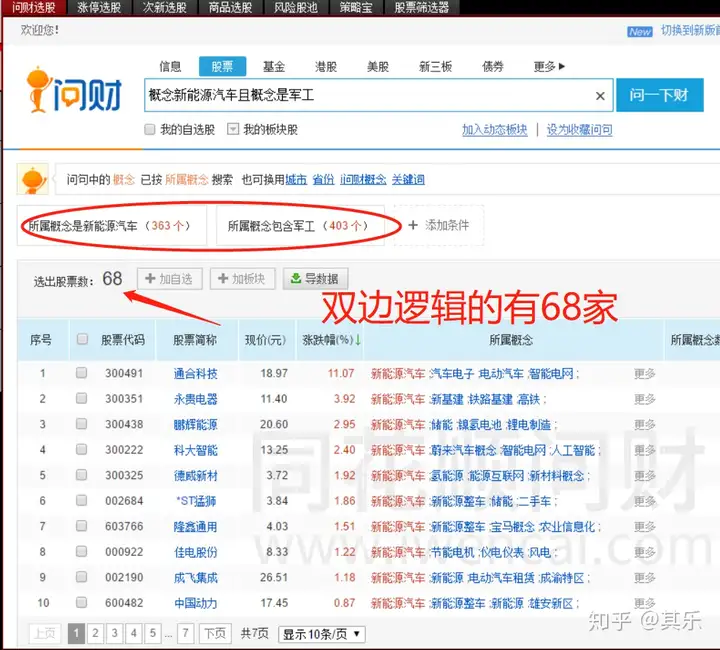This screenshot has height=650, width=720.
Task: Click the 加自选 button
Action: (x=169, y=279)
